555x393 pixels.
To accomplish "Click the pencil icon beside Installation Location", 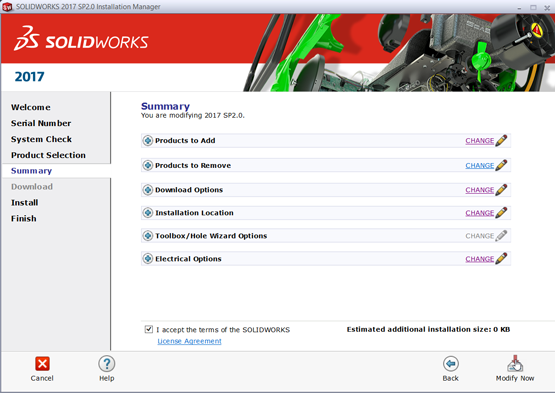I will [x=501, y=213].
